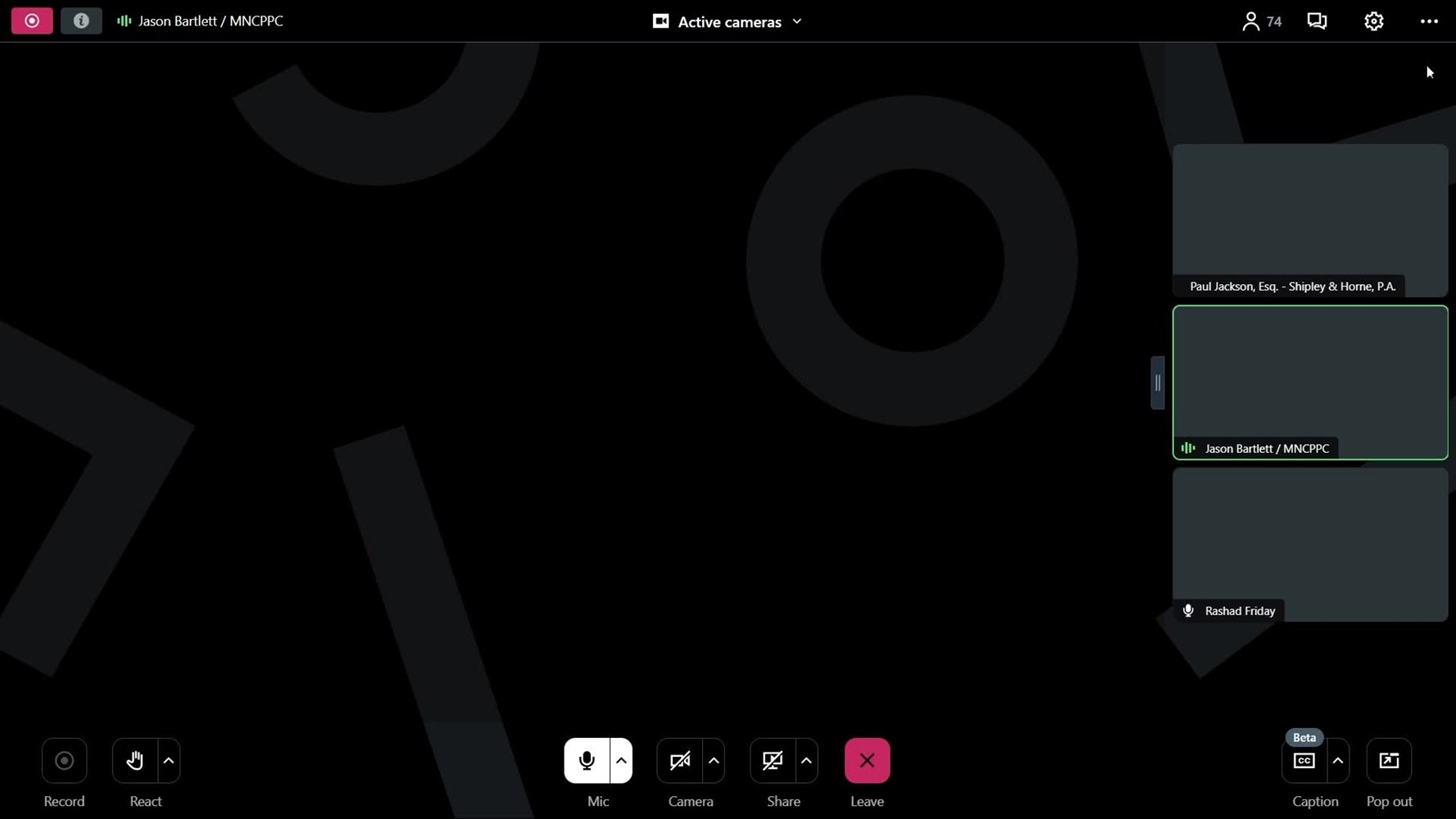The image size is (1456, 819).
Task: Click the red recording indicator icon
Action: point(32,21)
